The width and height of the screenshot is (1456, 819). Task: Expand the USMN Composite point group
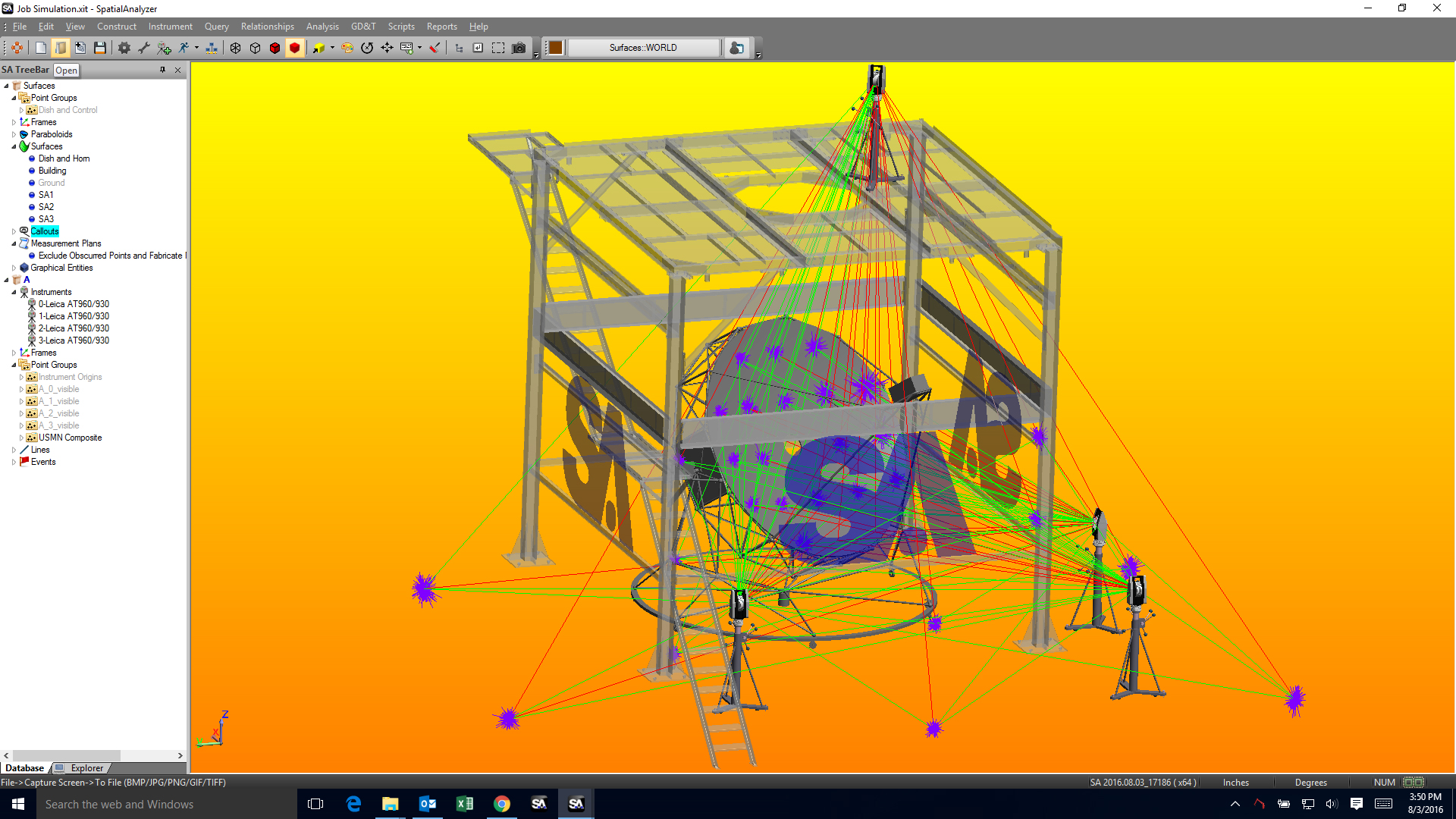coord(21,438)
